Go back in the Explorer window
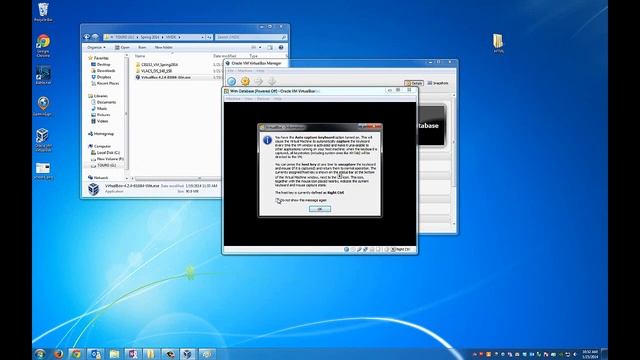The image size is (640, 360). point(87,37)
